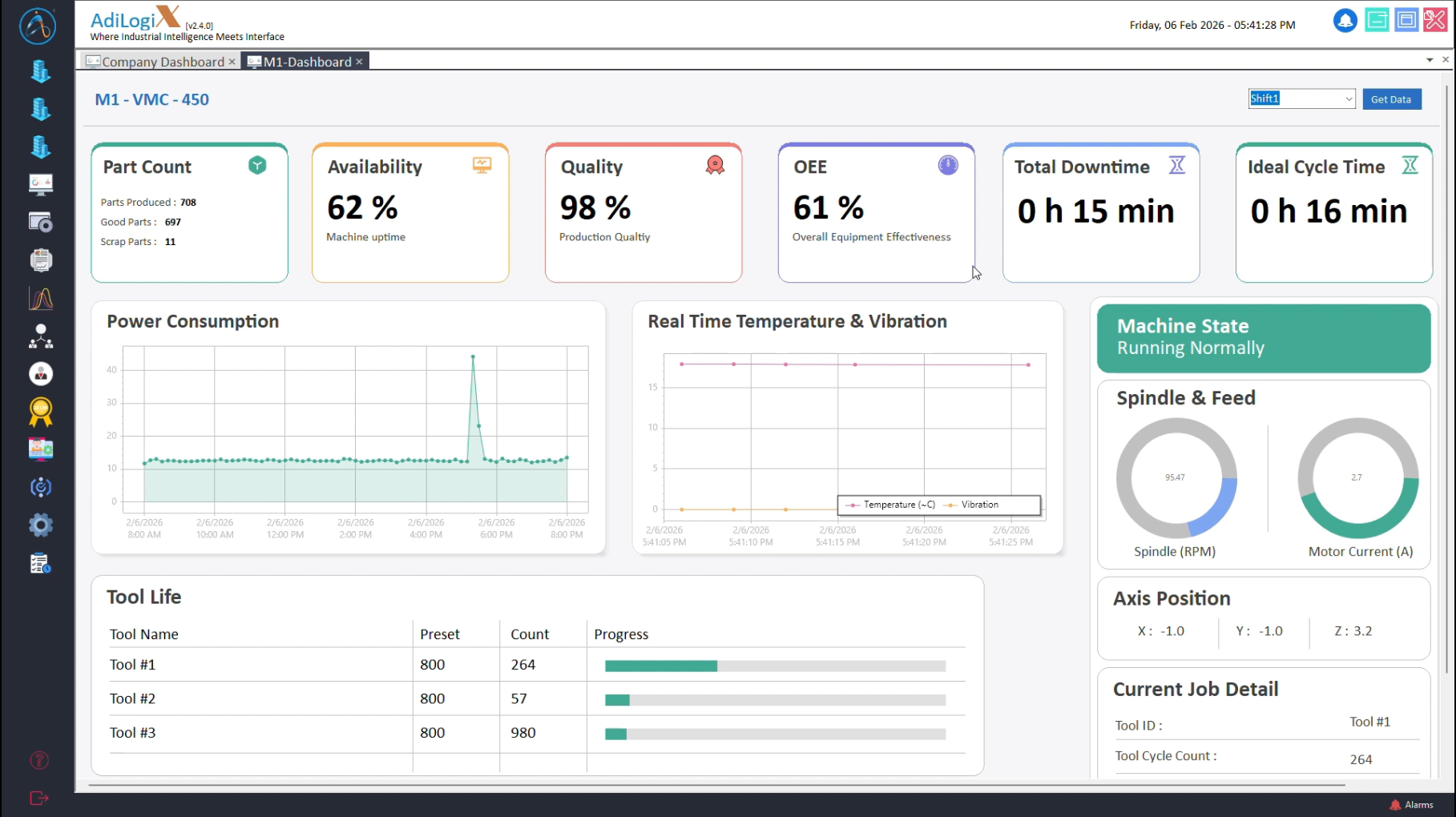Click the Get Data button
Screen dimensions: 1456x817
point(1391,99)
